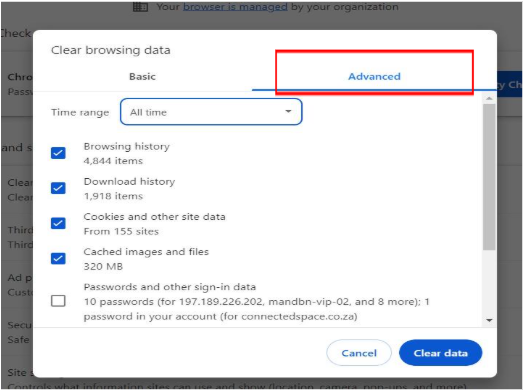Uncheck the Browsing history checkbox

(x=58, y=153)
